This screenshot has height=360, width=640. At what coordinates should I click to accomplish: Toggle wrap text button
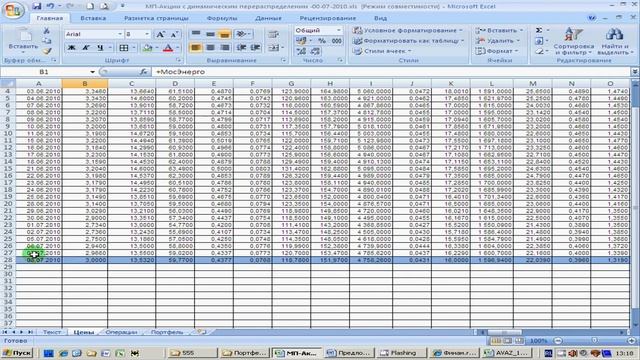tap(273, 34)
